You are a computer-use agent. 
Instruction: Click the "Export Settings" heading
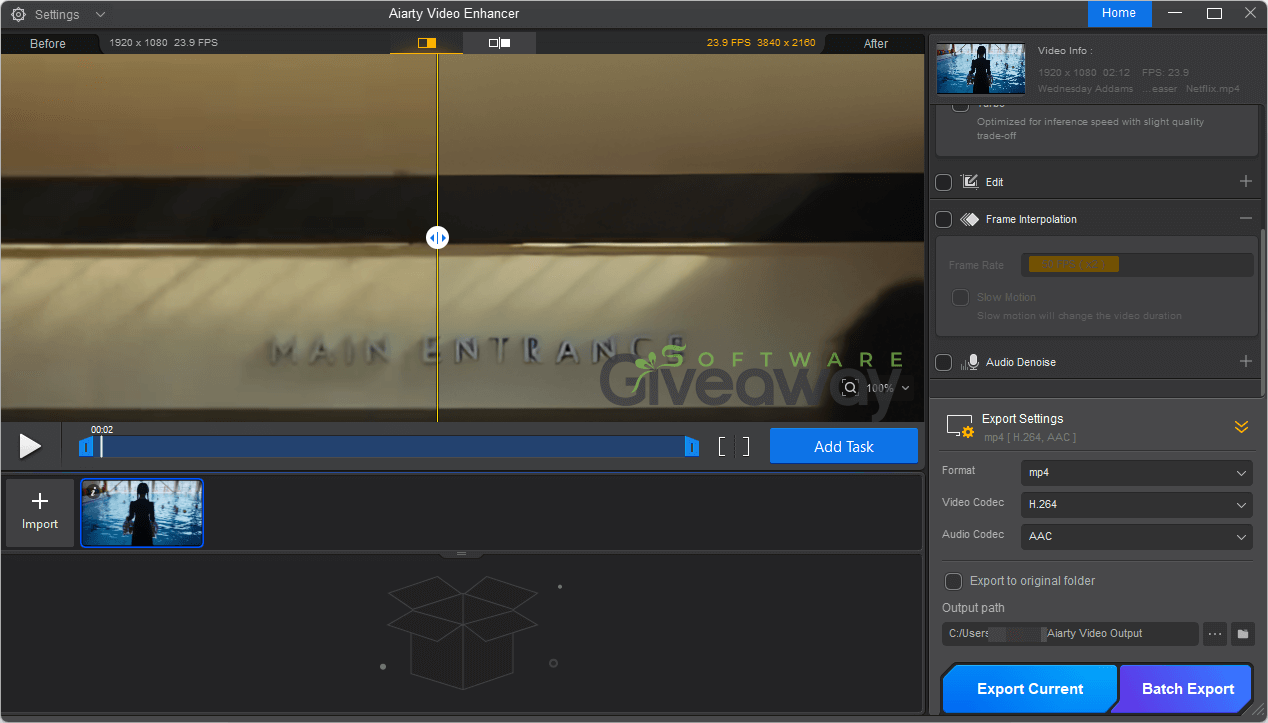point(1022,419)
